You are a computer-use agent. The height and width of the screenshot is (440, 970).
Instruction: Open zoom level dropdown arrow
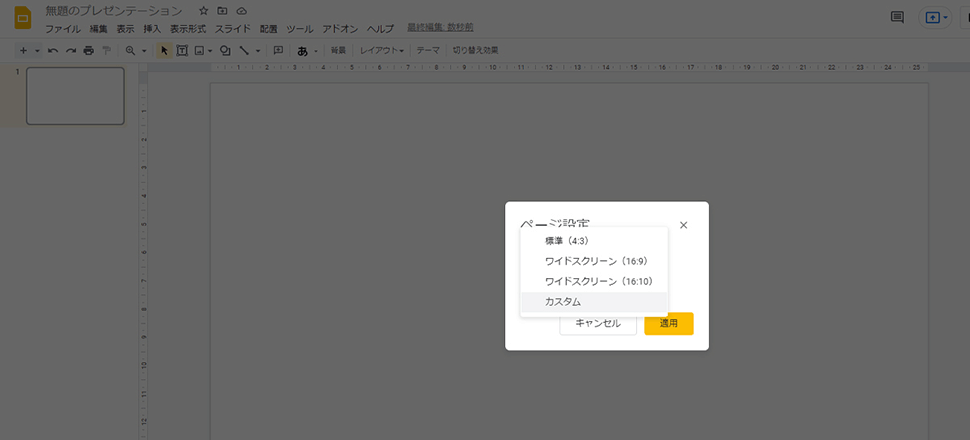(144, 51)
